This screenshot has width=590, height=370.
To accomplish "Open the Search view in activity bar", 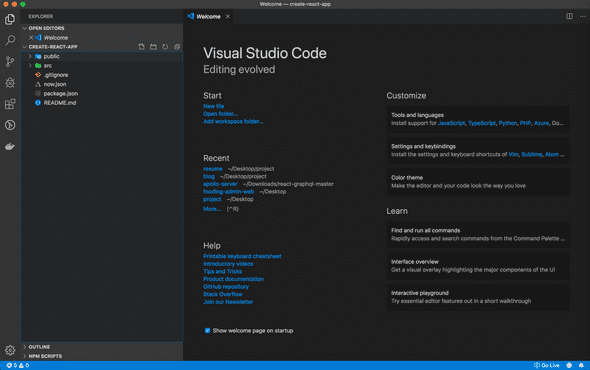I will click(10, 40).
